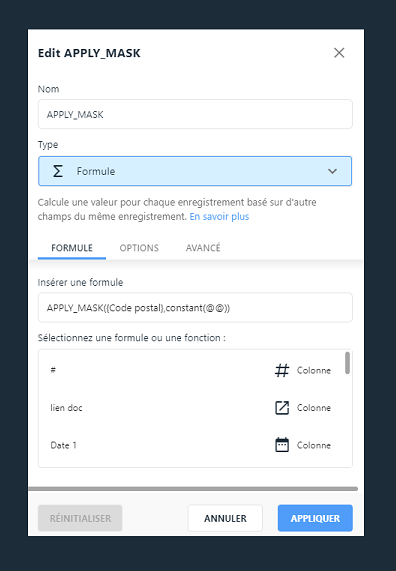This screenshot has height=571, width=396.
Task: Click into the Insérer une formule field
Action: 195,308
